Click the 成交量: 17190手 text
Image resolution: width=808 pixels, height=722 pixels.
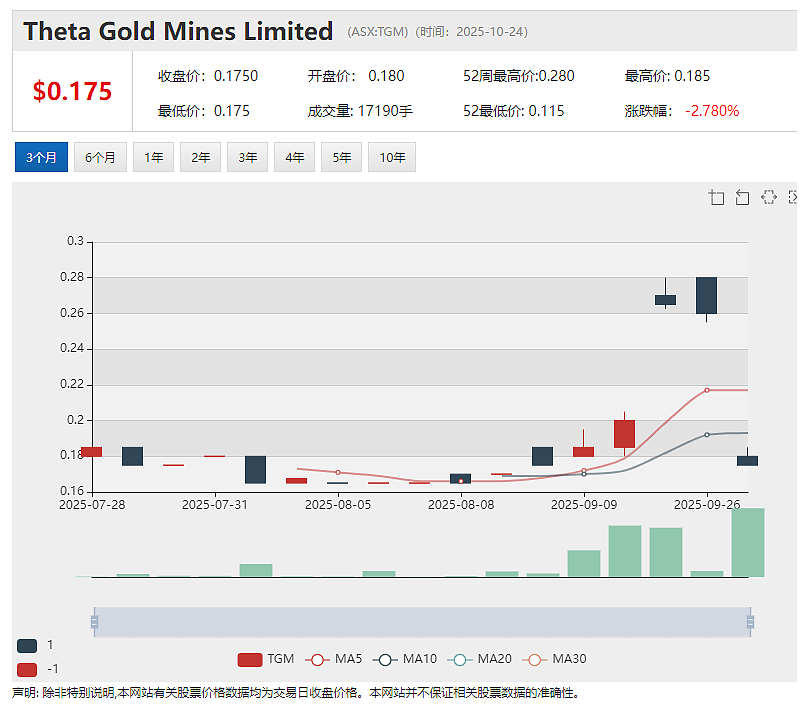360,111
